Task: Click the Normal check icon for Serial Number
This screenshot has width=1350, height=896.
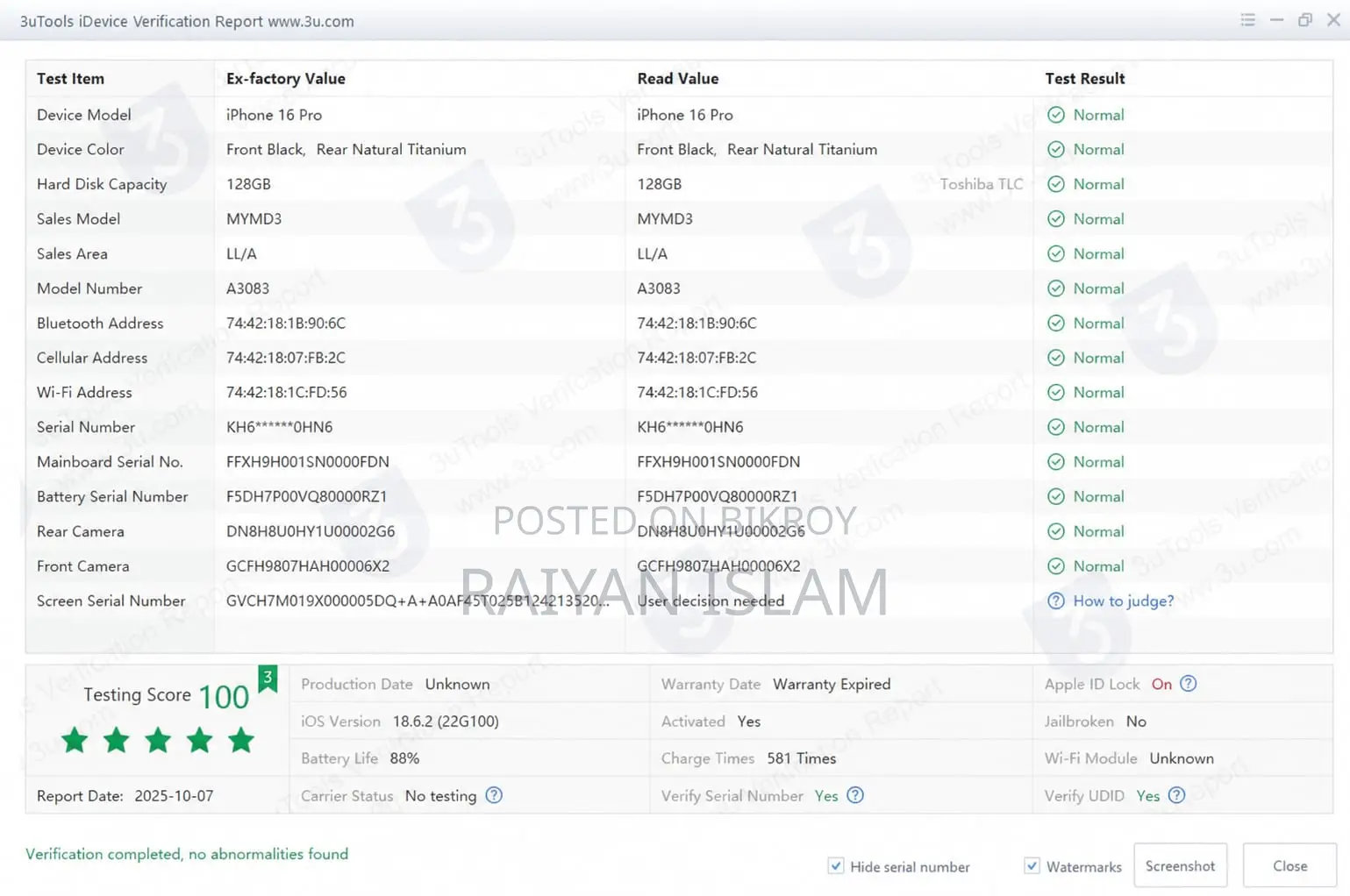Action: coord(1056,427)
